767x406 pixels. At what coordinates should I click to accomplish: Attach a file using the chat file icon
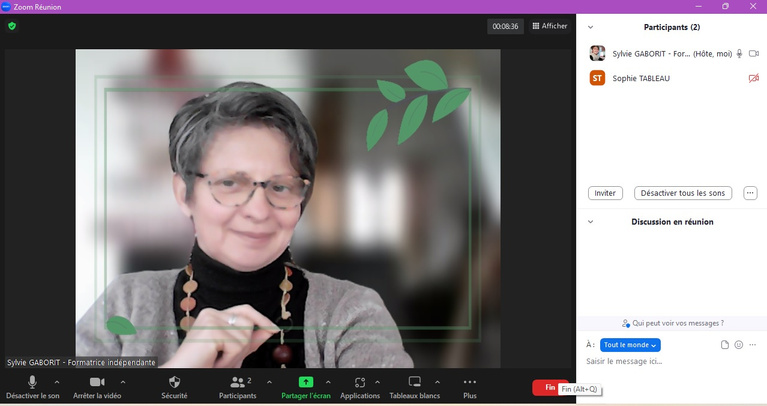725,345
